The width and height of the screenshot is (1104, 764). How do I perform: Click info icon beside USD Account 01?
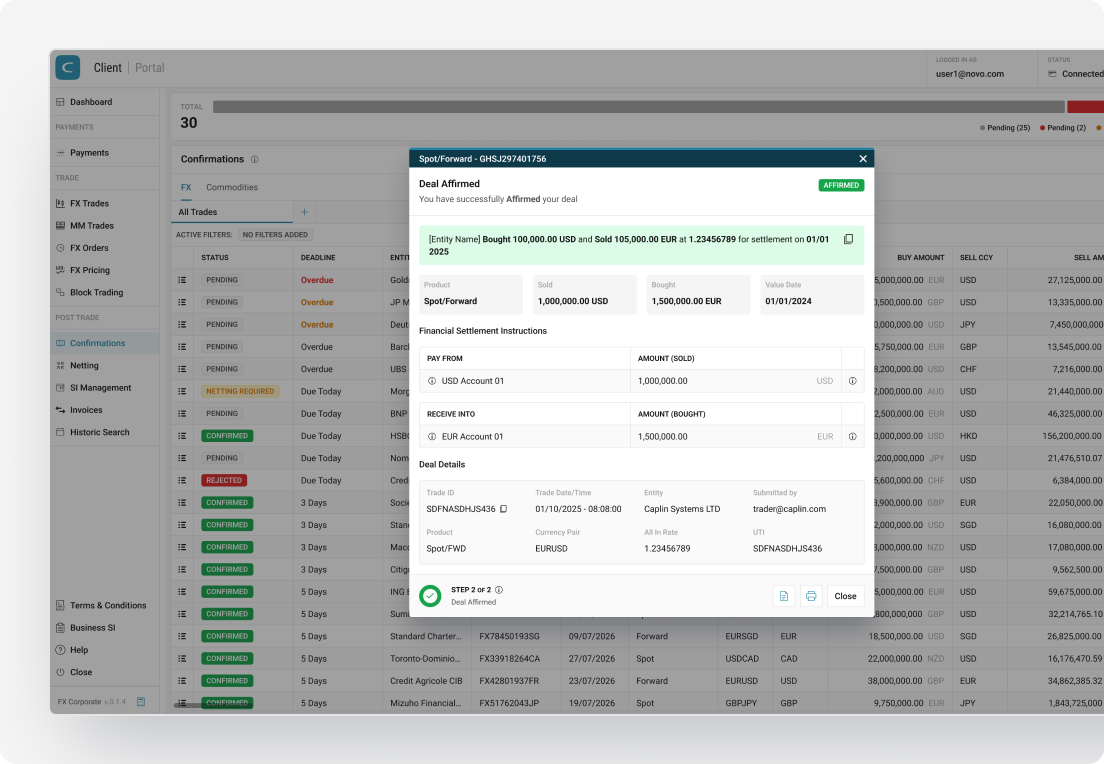coord(432,381)
